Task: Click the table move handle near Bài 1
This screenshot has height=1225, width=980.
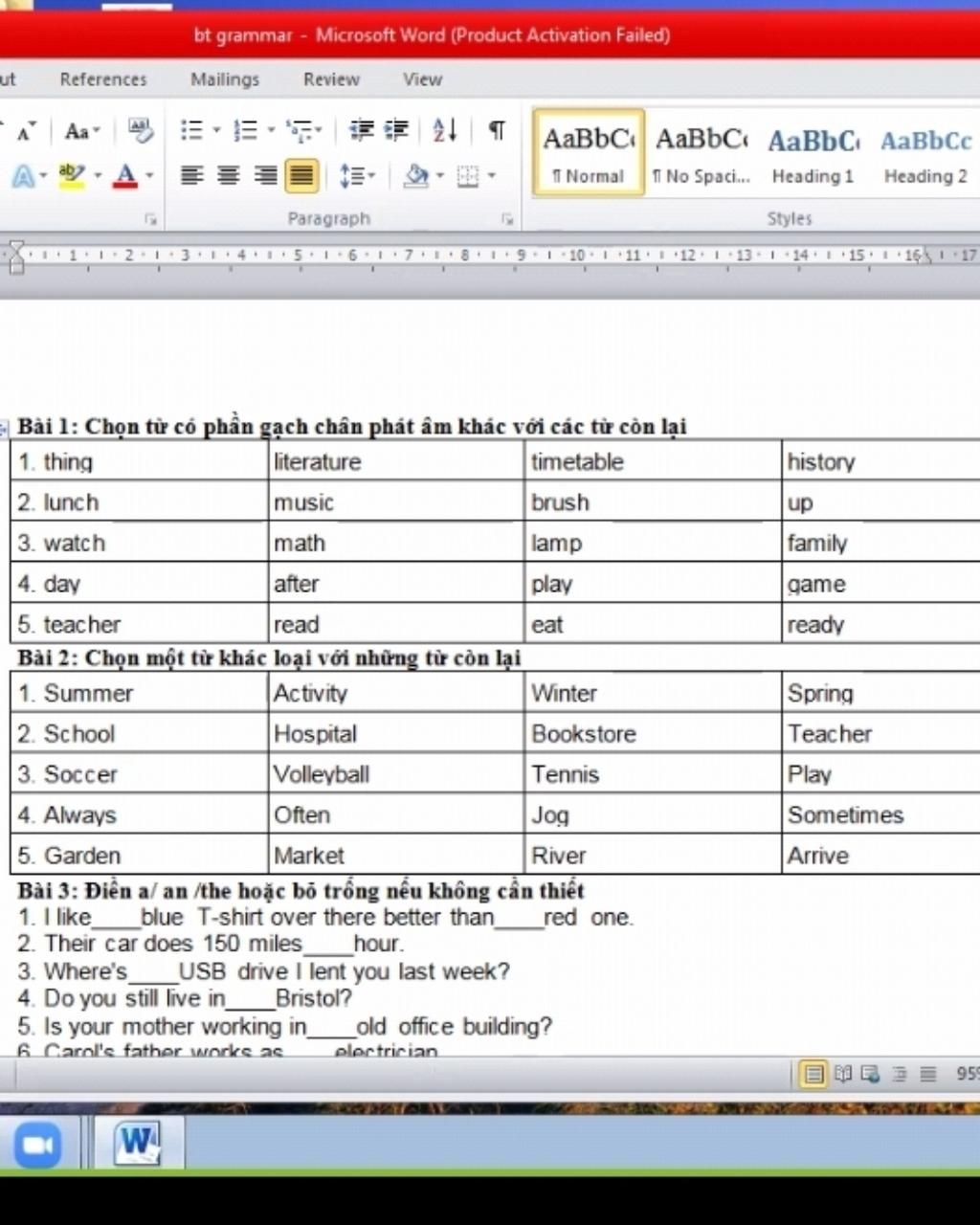Action: (4, 428)
